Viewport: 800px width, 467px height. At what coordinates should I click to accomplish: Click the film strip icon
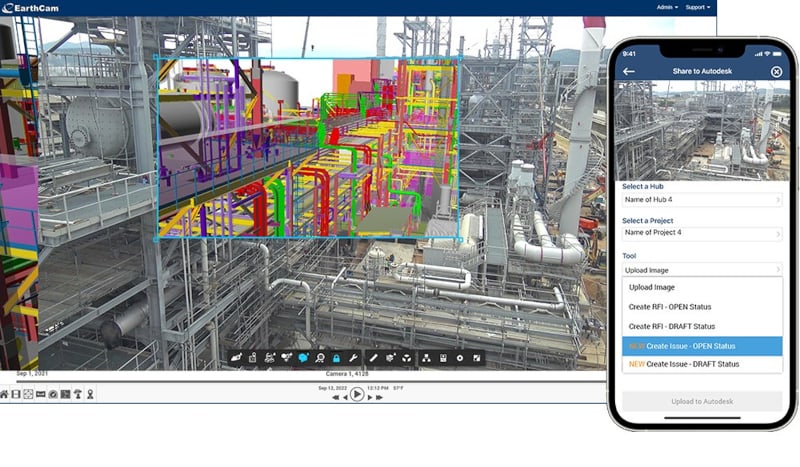(x=16, y=394)
